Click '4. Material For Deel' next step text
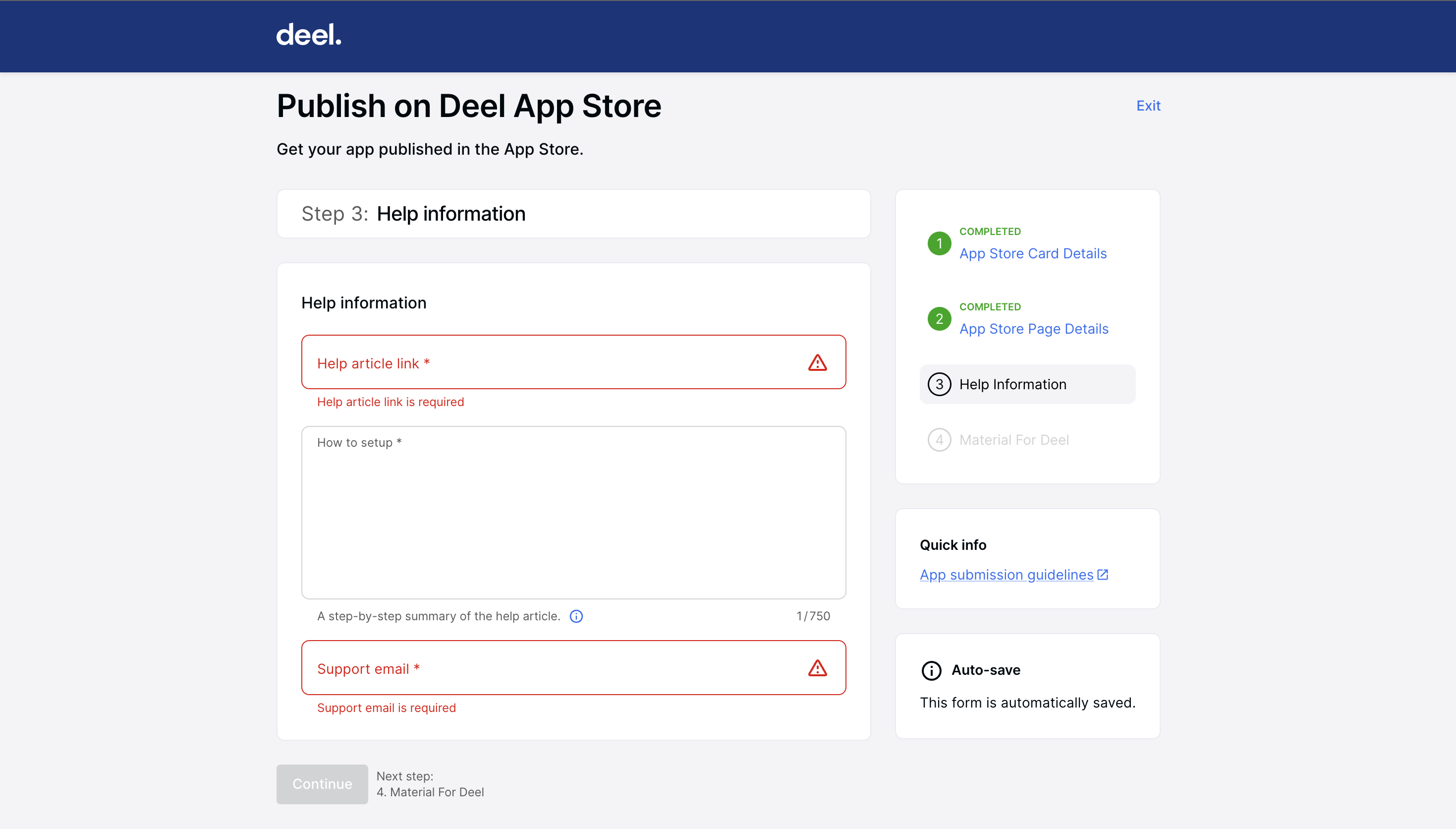Screen dimensions: 1456x829 (x=430, y=792)
